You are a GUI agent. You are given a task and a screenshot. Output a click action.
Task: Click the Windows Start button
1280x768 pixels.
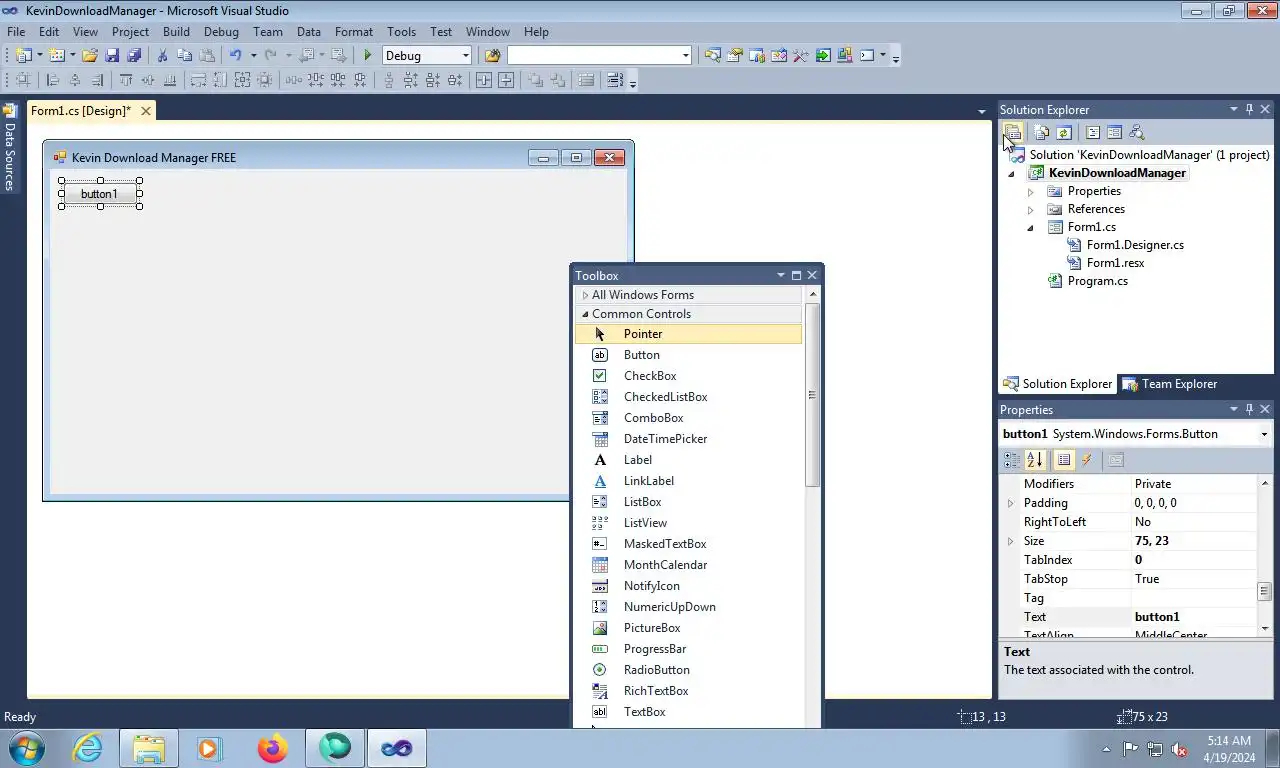tap(26, 748)
